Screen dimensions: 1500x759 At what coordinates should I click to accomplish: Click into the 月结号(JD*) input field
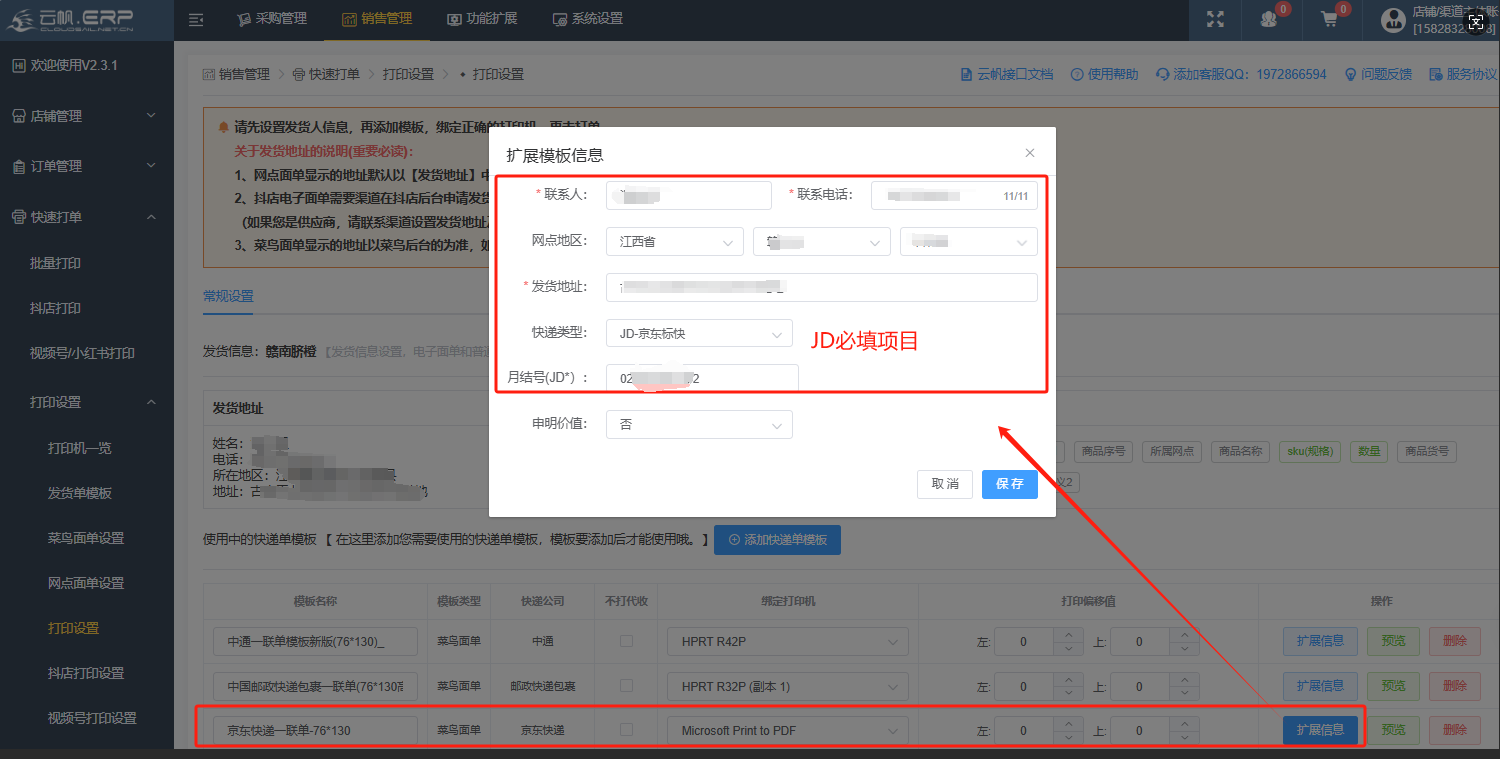pyautogui.click(x=702, y=379)
